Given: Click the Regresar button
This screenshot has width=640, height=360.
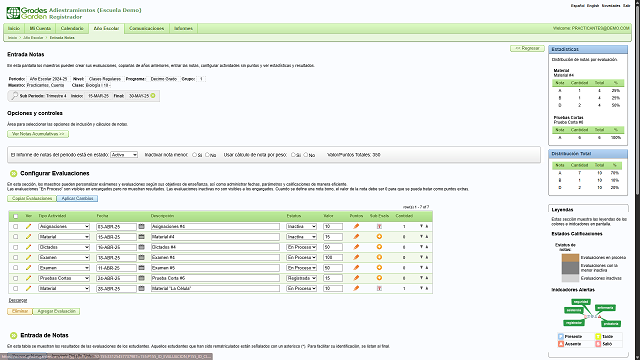Looking at the screenshot, I should [x=527, y=48].
